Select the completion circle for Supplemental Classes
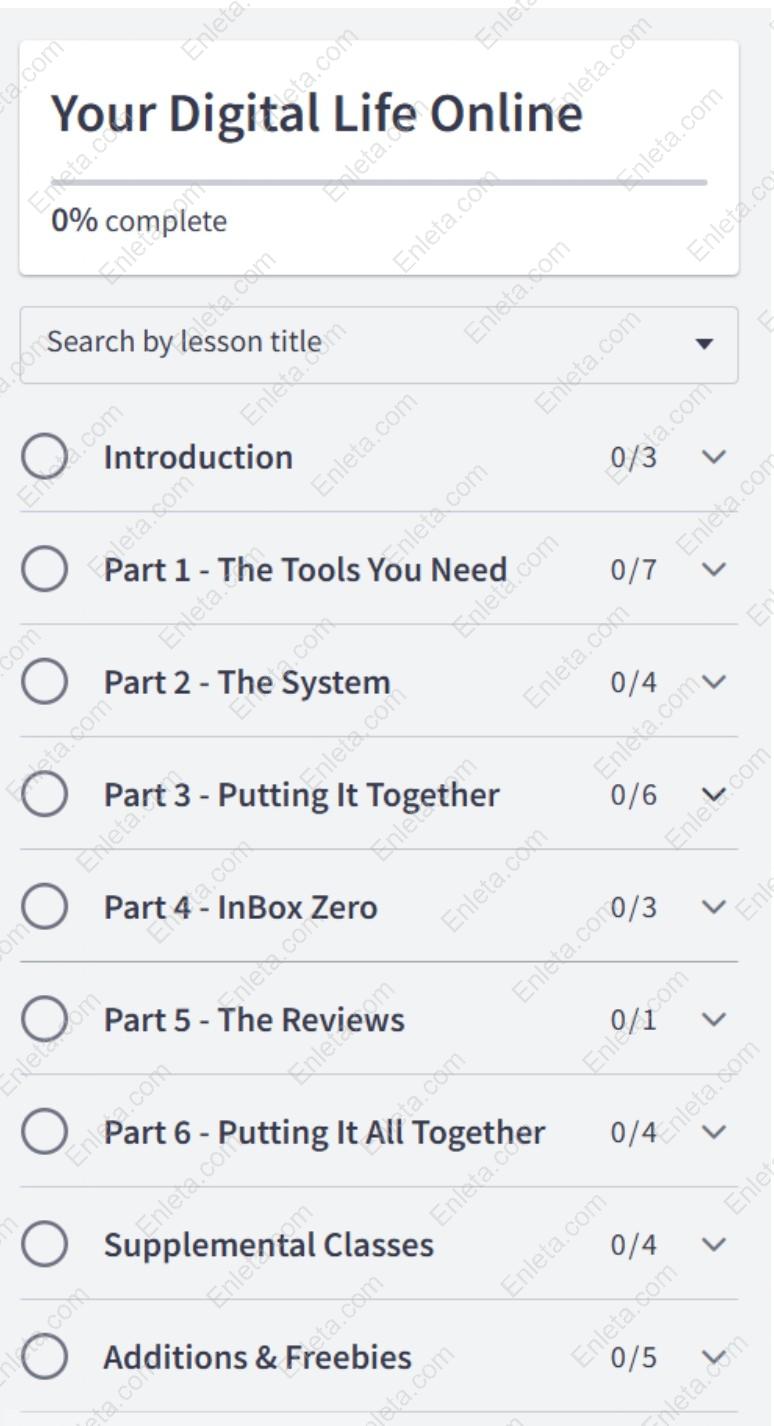Image resolution: width=774 pixels, height=1426 pixels. click(44, 1244)
